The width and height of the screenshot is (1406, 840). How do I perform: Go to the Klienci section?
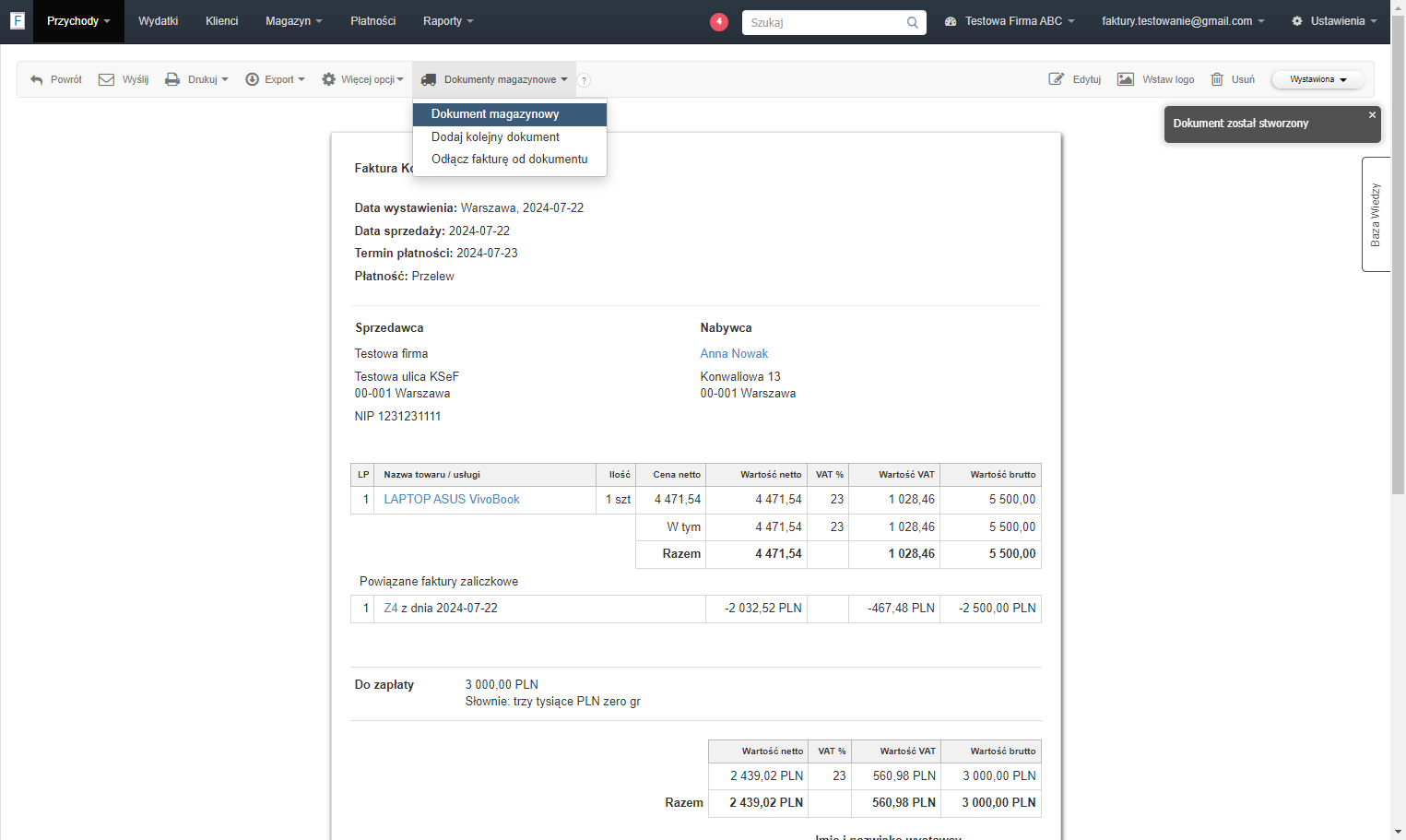click(222, 21)
